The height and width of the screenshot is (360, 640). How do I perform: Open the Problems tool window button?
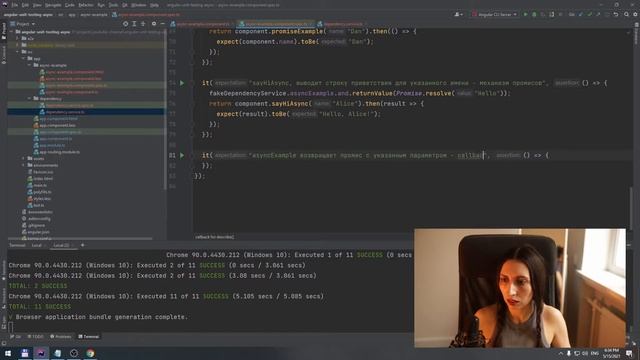coord(60,337)
